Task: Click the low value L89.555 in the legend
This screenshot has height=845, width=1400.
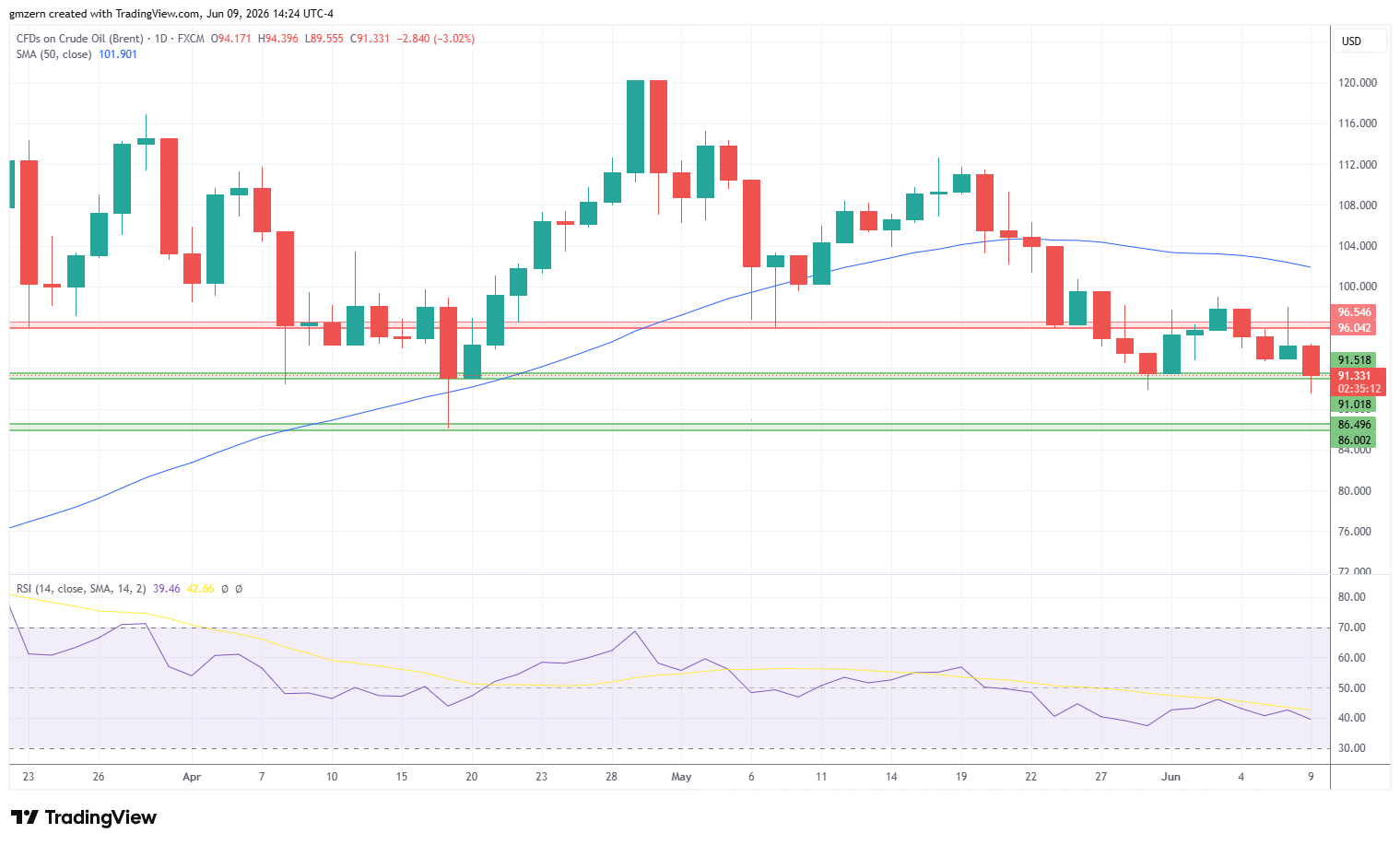Action: [324, 39]
